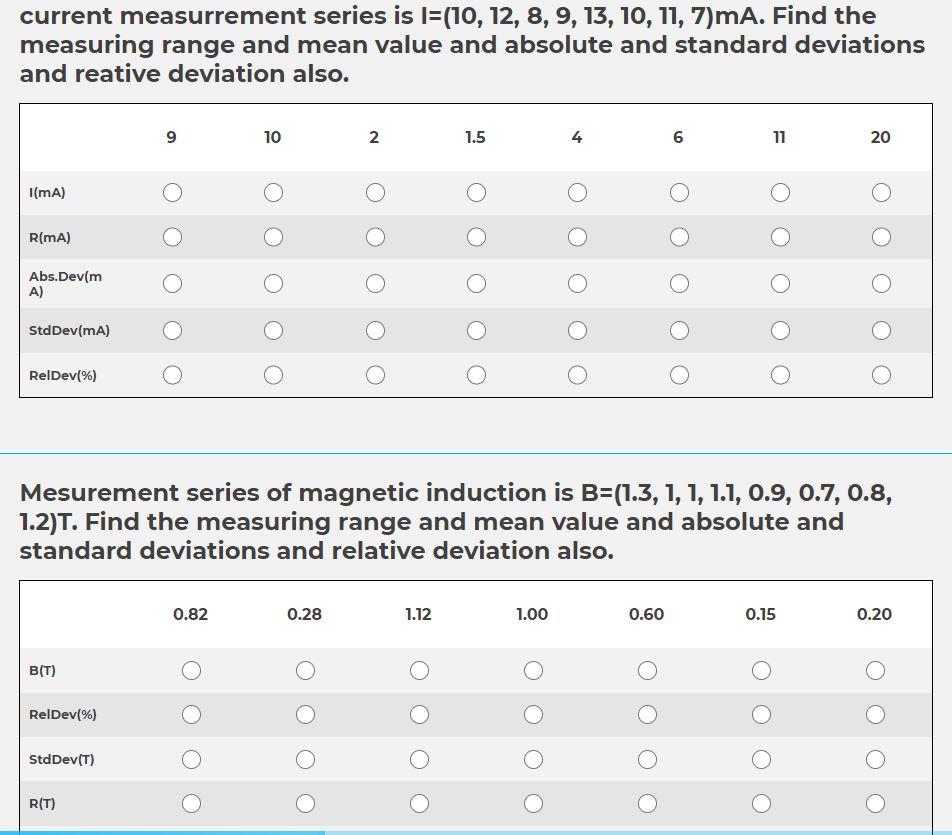Pick 0.28 in magnetic RelDev(%) row
952x835 pixels.
(x=305, y=714)
